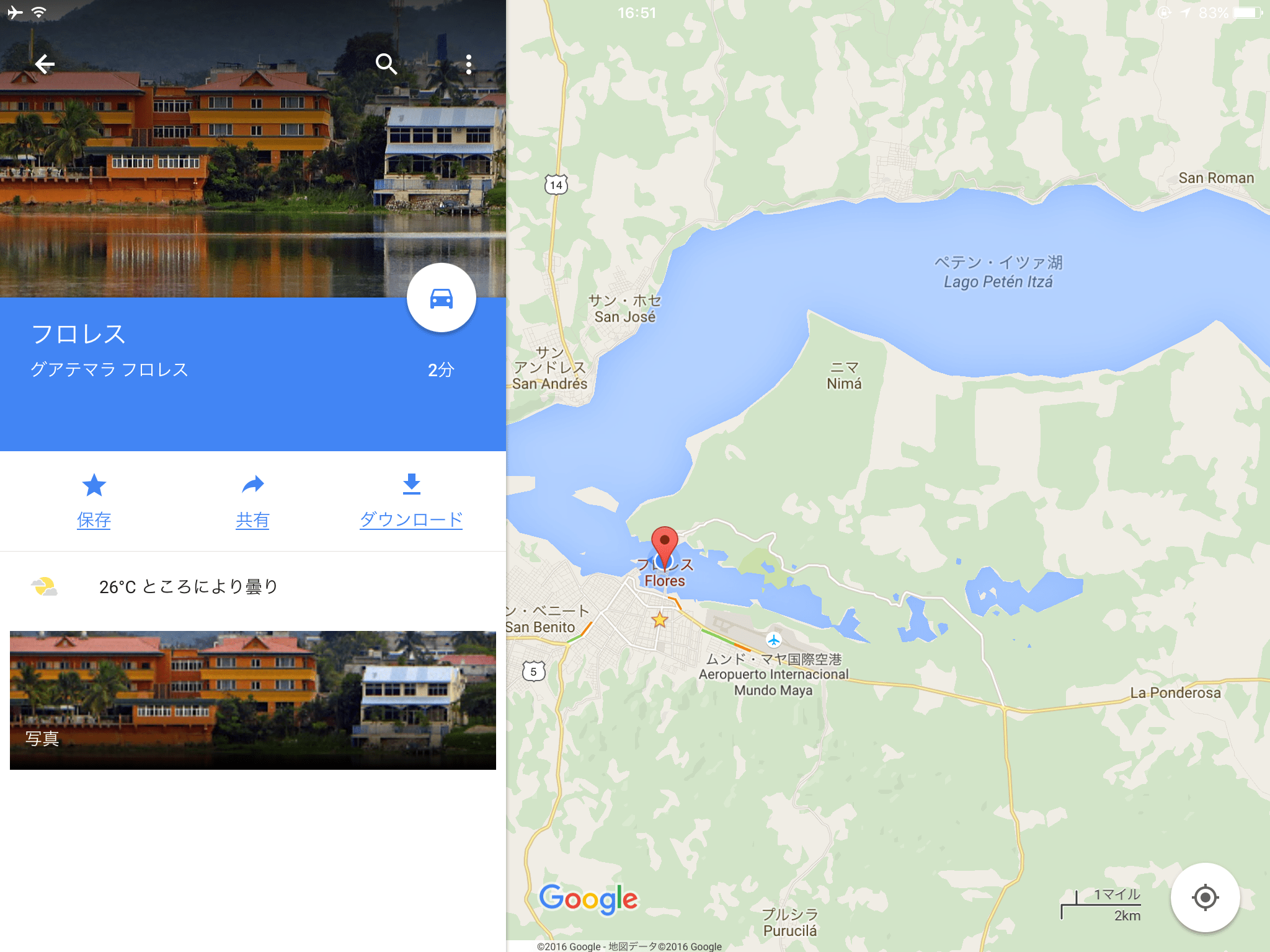1270x952 pixels.
Task: Open the three-dot overflow menu
Action: point(469,64)
